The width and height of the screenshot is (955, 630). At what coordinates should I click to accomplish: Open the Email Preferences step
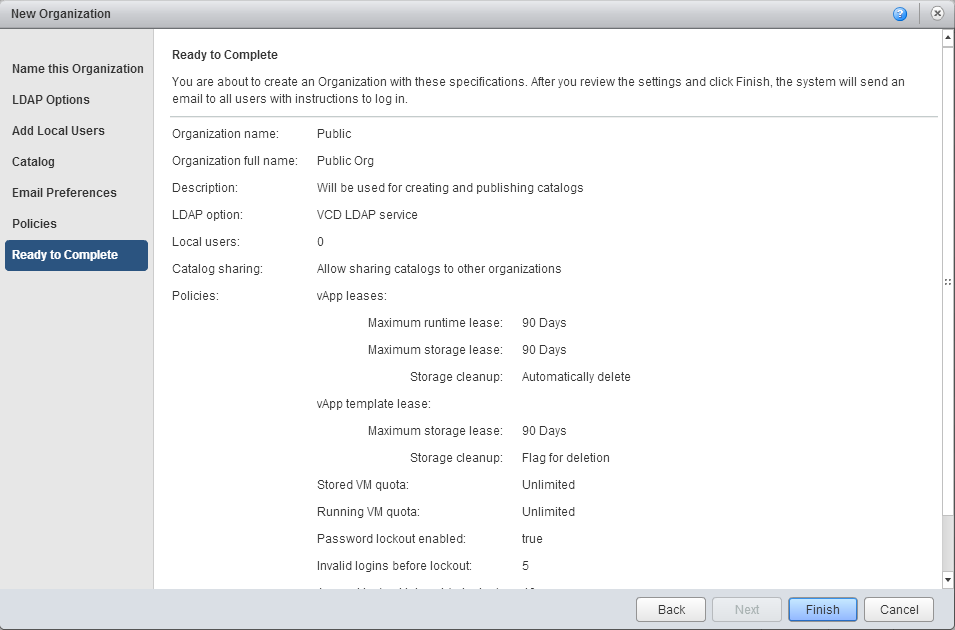(x=64, y=193)
